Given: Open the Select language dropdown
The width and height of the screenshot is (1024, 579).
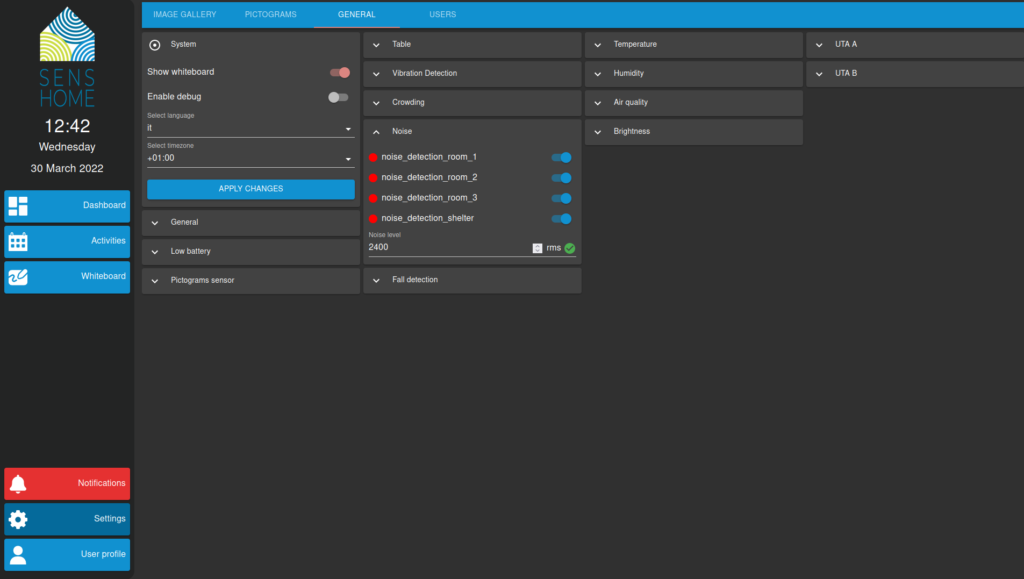Looking at the screenshot, I should point(250,128).
